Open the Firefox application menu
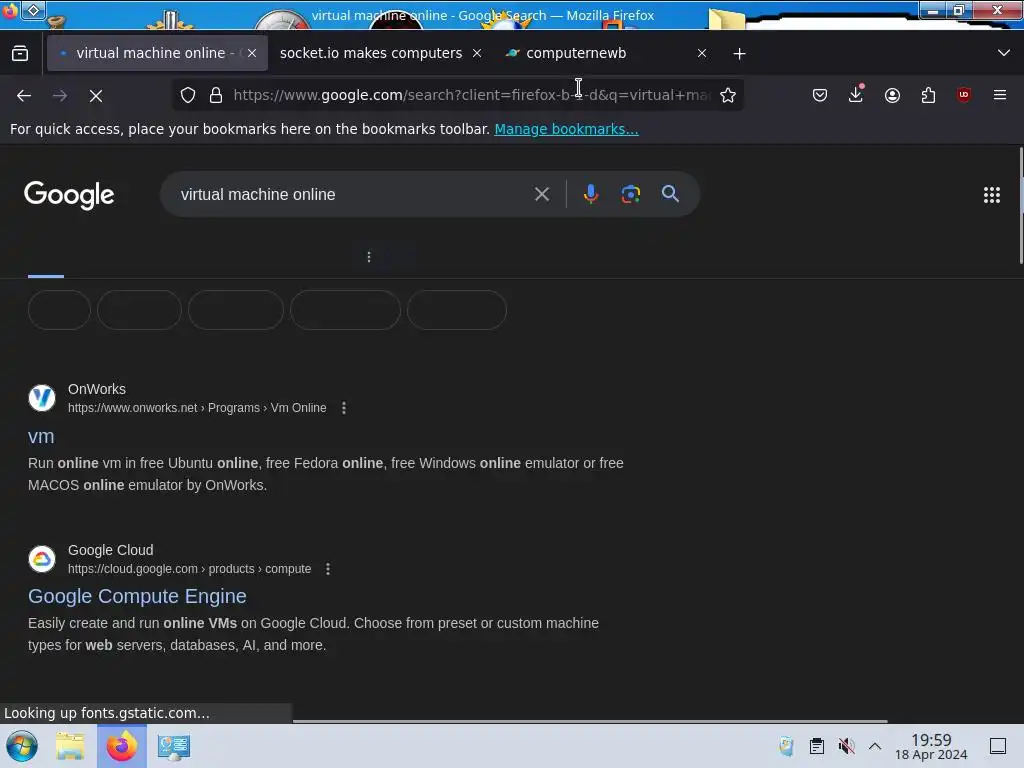 pos(999,95)
